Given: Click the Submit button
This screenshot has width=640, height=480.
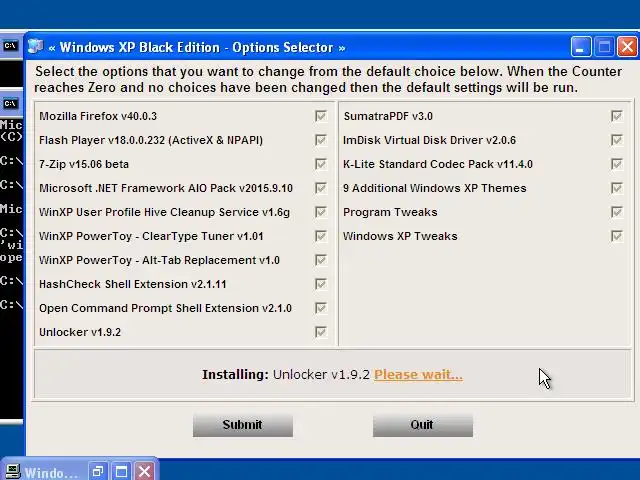Looking at the screenshot, I should tap(243, 425).
